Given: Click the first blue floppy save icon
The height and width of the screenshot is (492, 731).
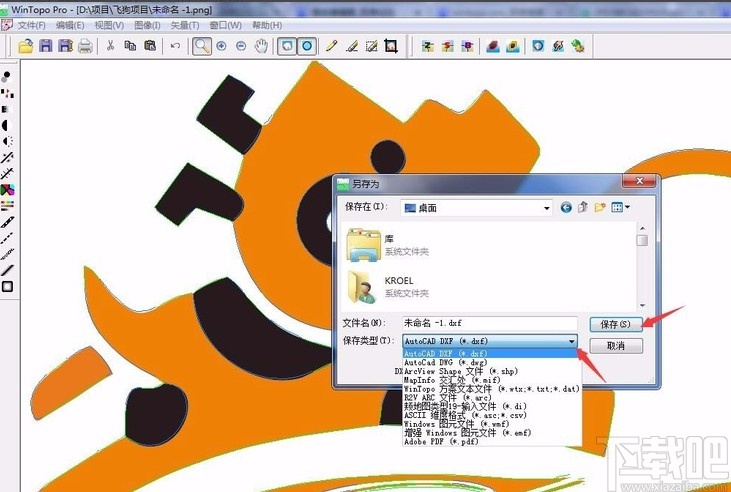Looking at the screenshot, I should pos(46,46).
